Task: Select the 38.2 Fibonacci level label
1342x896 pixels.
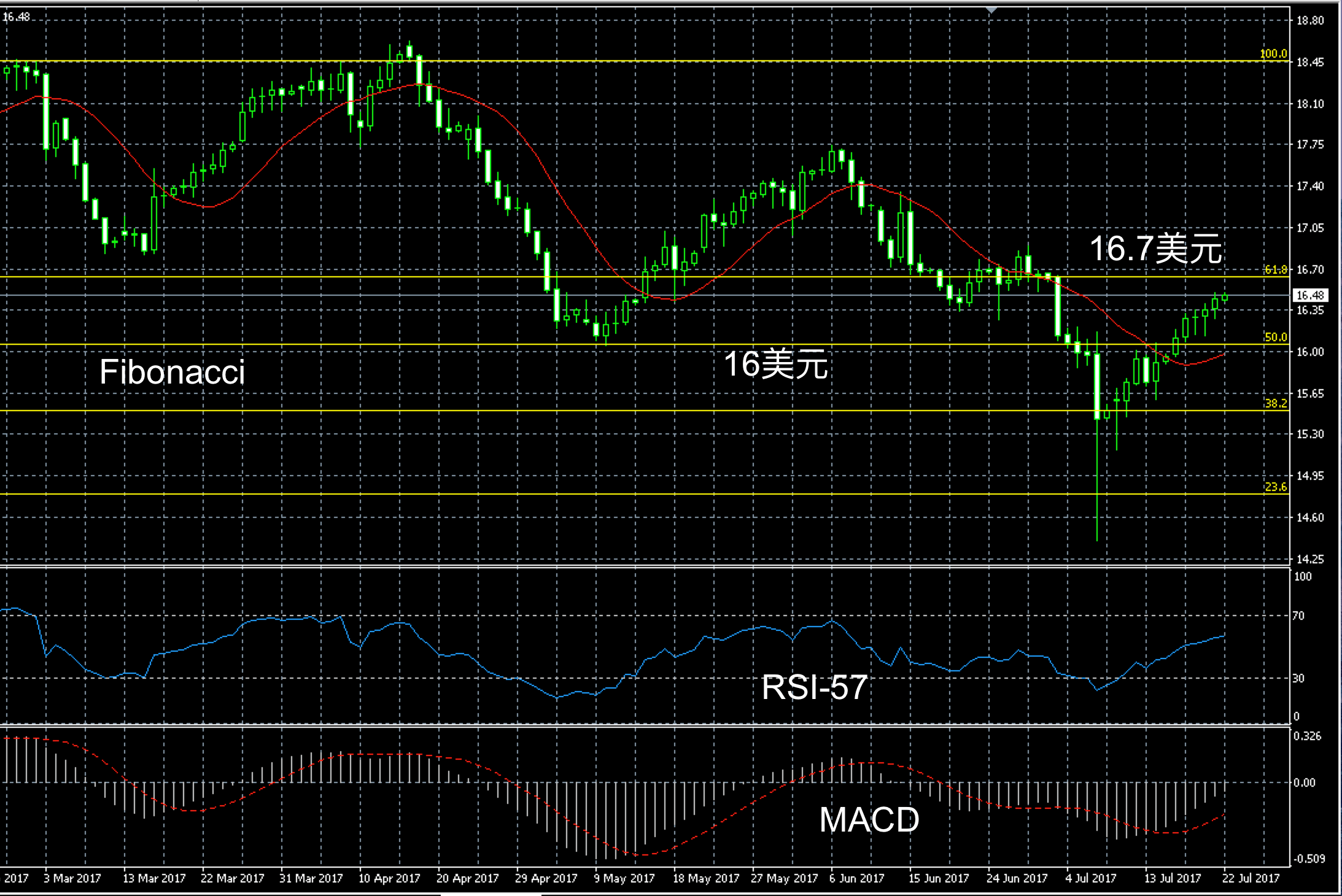Action: tap(1276, 403)
